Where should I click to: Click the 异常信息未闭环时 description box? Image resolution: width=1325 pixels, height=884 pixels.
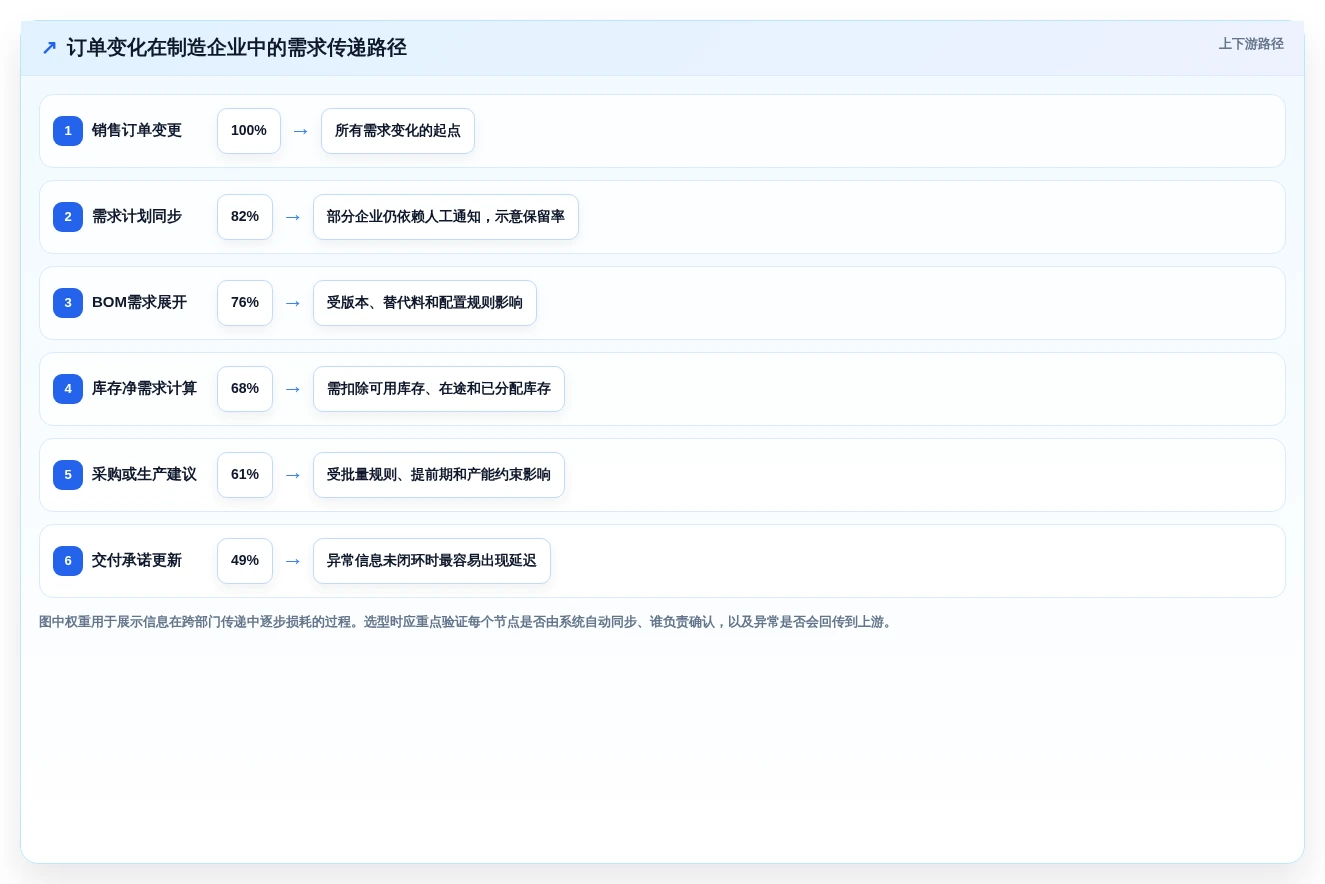pyautogui.click(x=432, y=561)
